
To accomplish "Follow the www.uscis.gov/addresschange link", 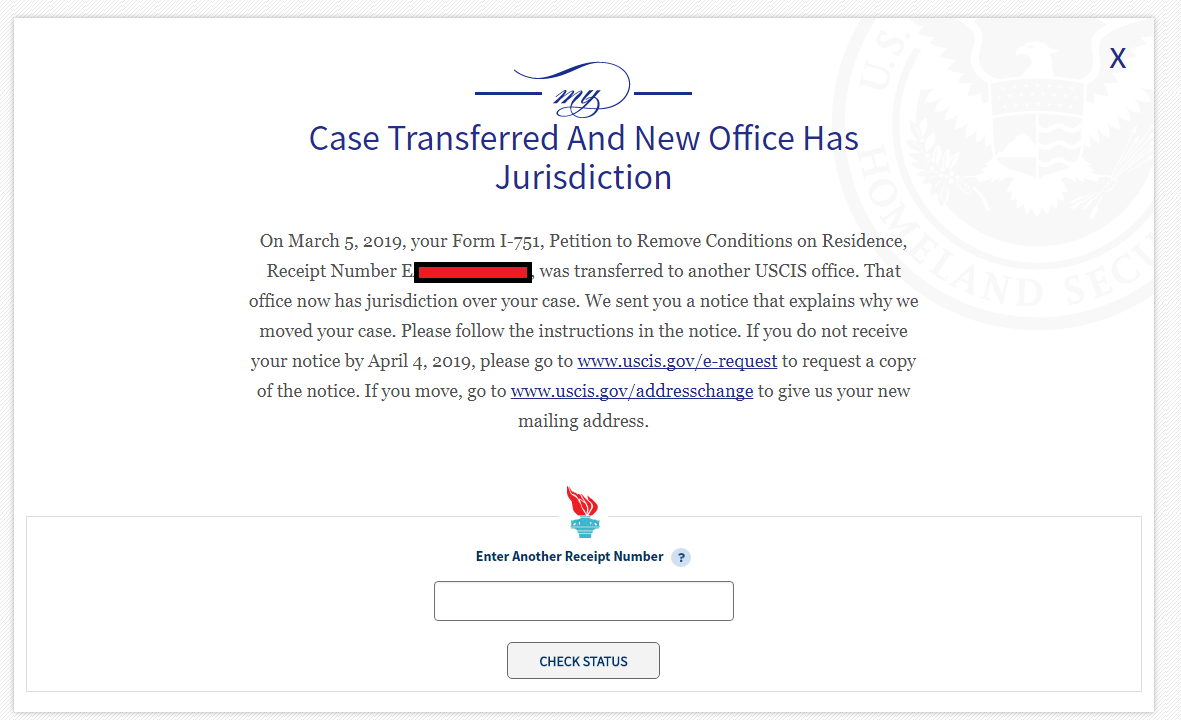I will coord(632,391).
